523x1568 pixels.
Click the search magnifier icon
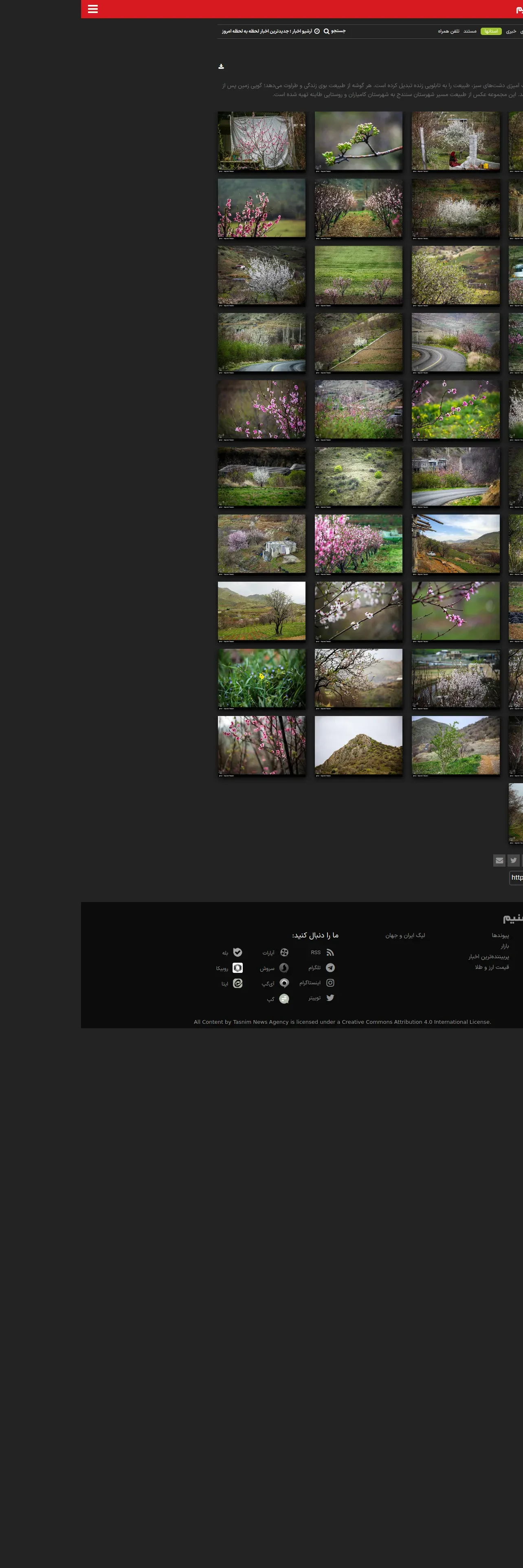point(326,31)
